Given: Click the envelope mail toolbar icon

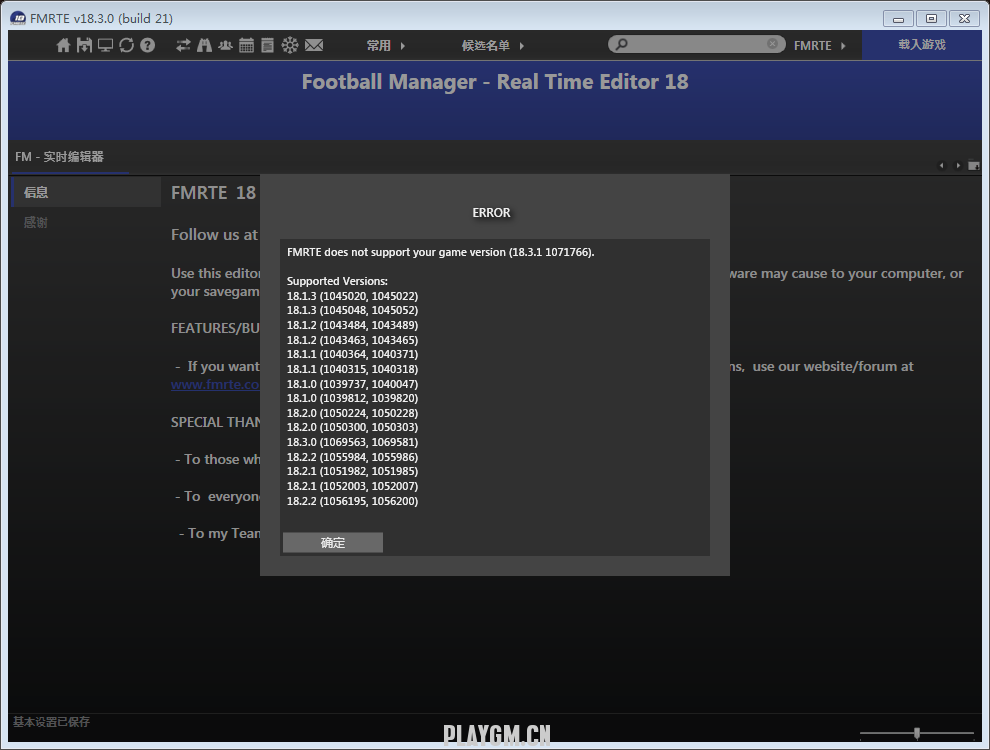Looking at the screenshot, I should 314,45.
